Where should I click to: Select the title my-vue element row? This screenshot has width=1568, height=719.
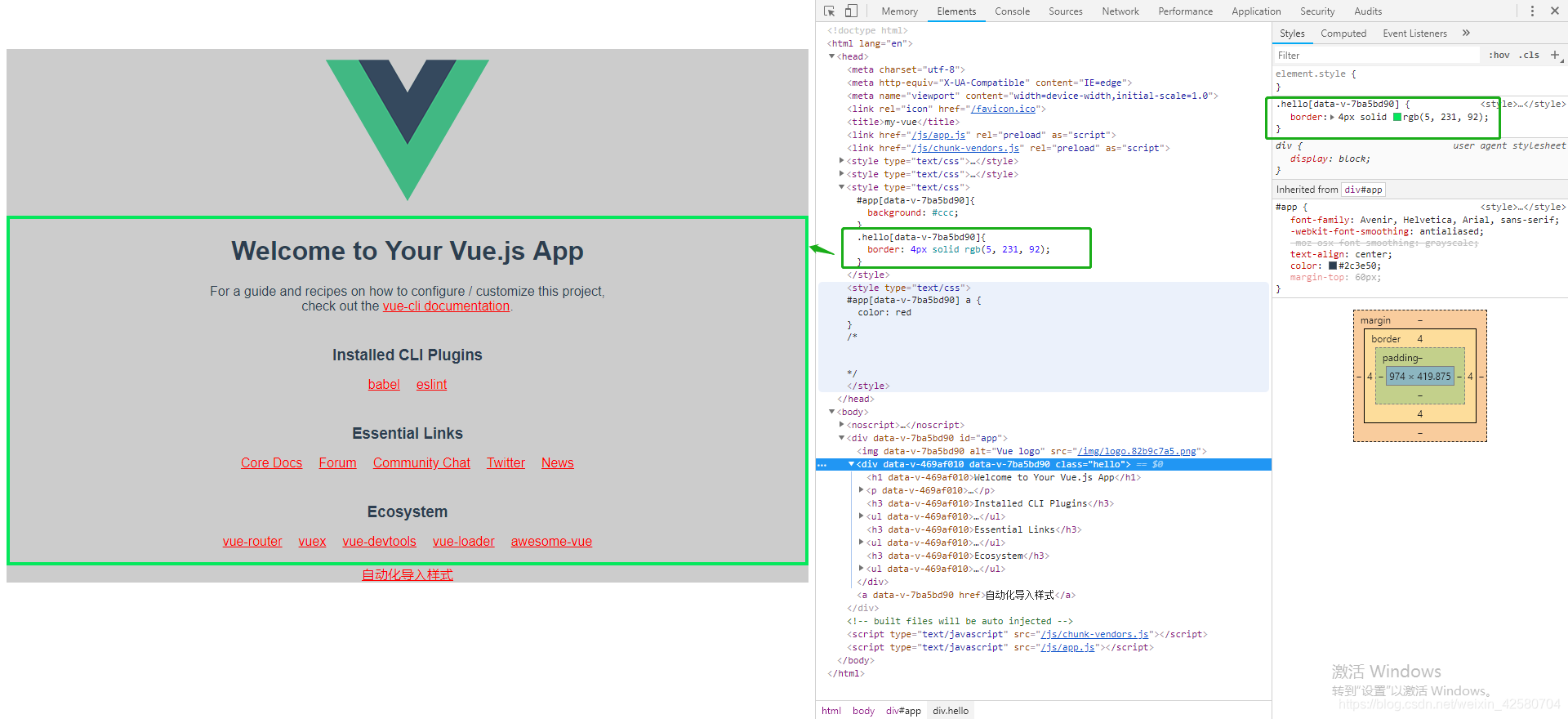902,122
